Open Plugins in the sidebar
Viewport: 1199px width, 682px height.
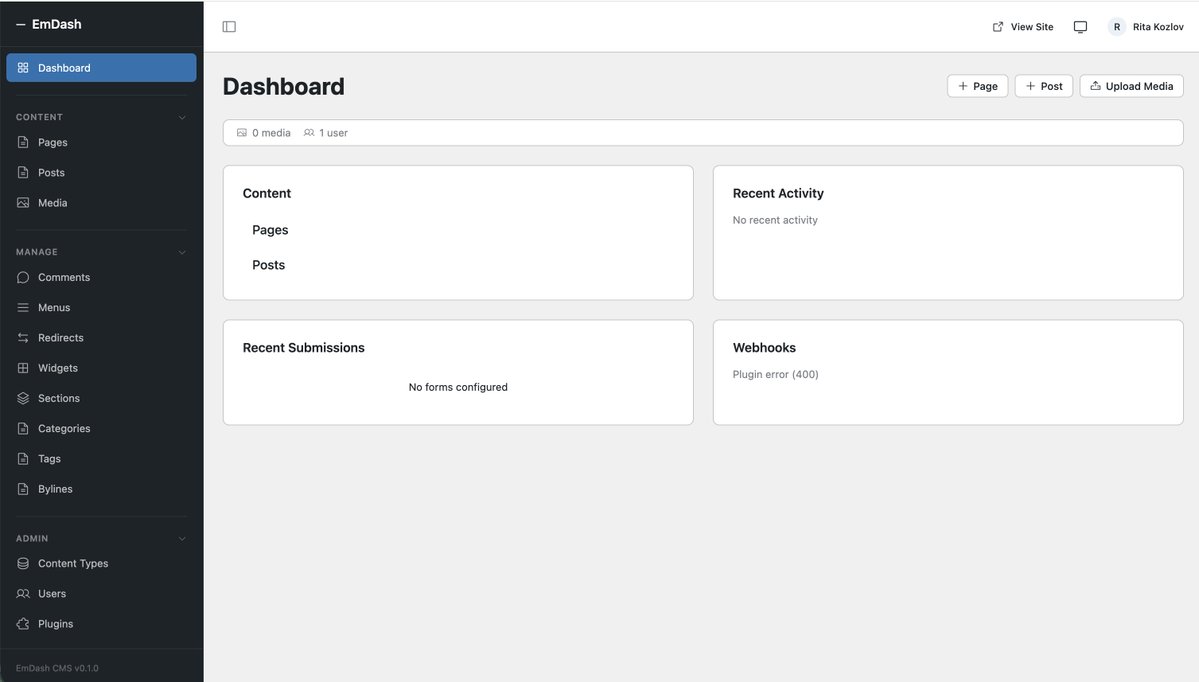101,624
